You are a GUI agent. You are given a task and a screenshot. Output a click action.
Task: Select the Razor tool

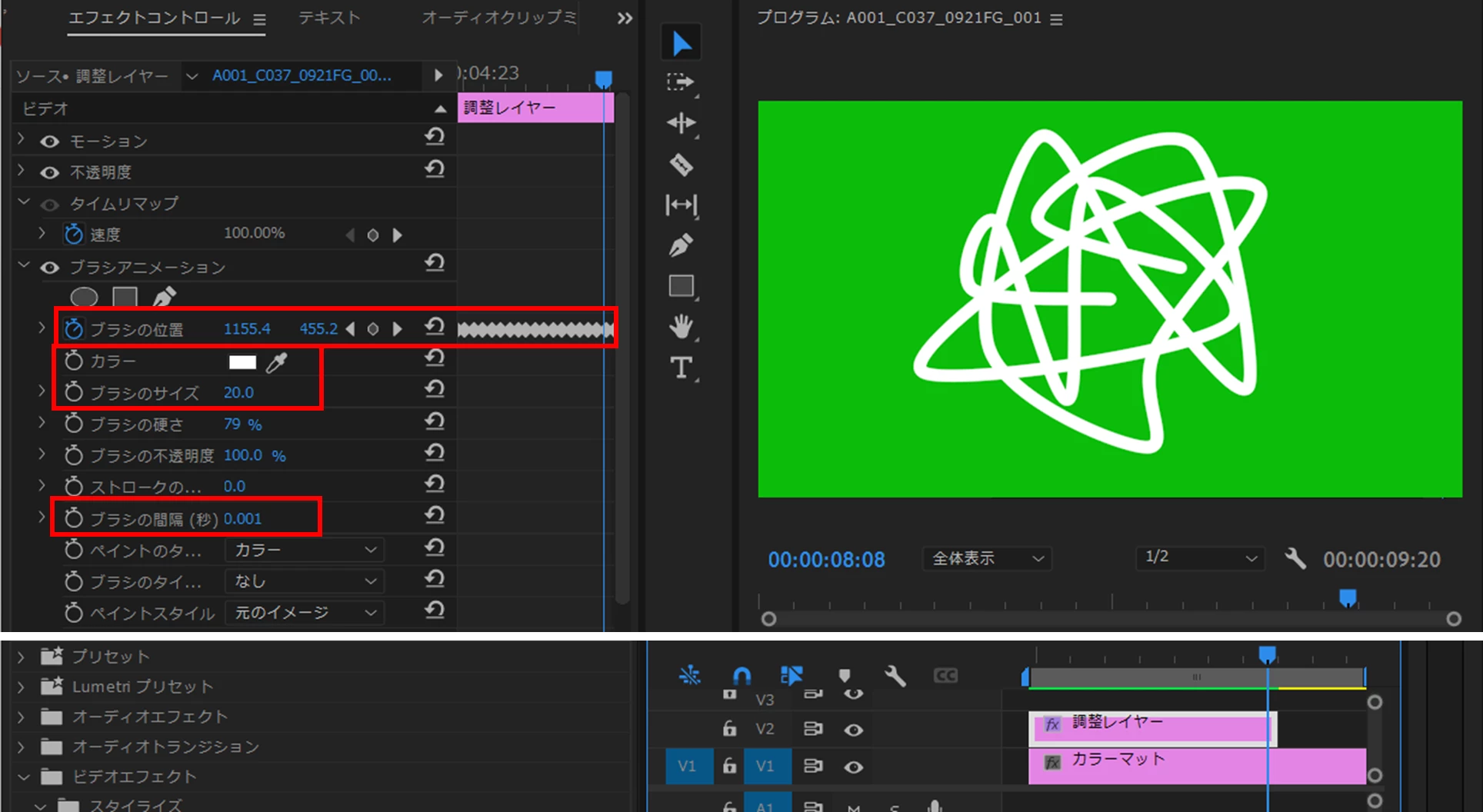point(682,165)
